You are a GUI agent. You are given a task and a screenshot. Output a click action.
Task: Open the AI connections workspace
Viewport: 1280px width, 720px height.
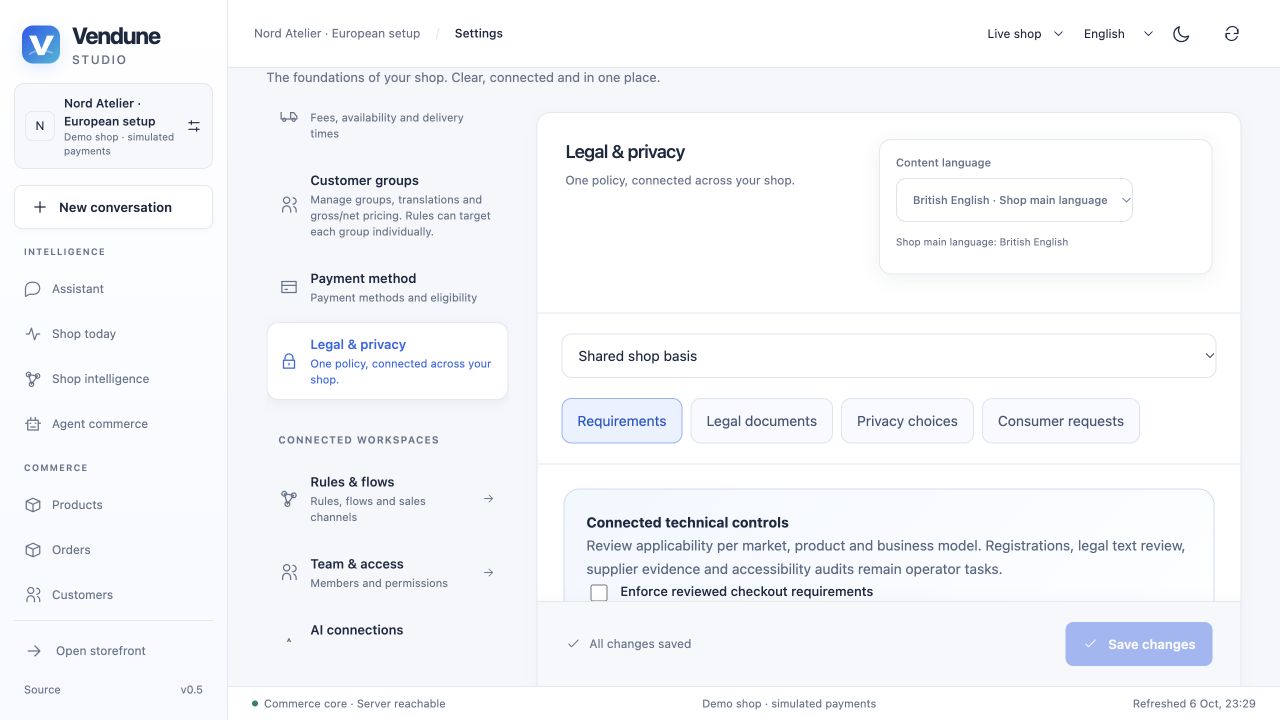click(387, 631)
